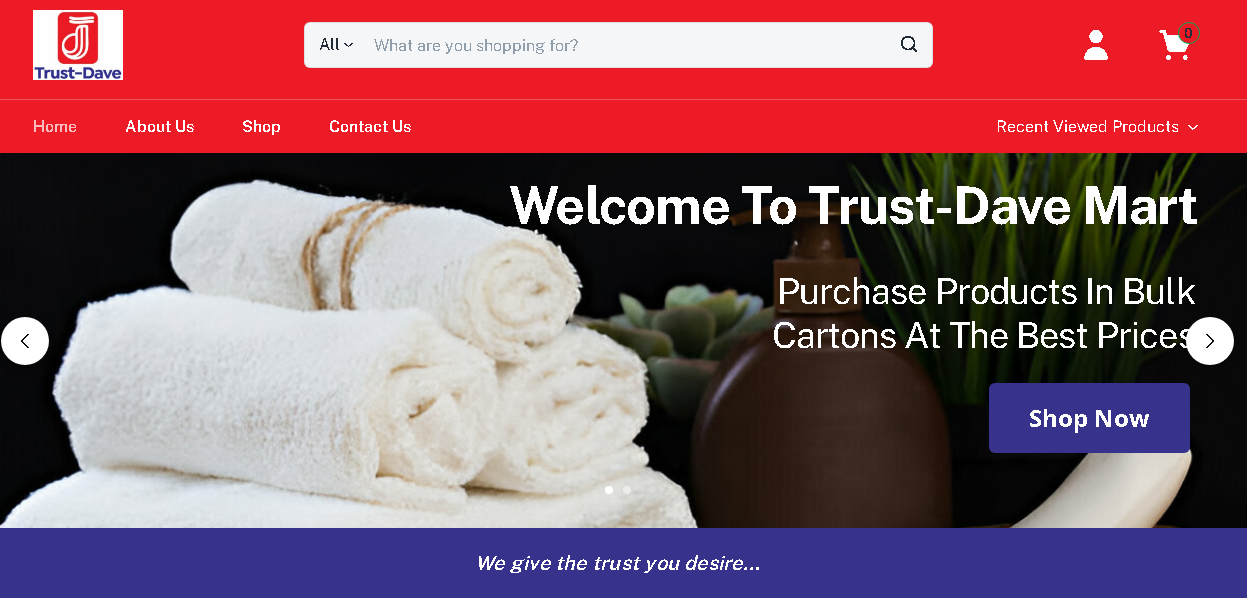This screenshot has height=598, width=1247.
Task: Click the Welcome To Trust-Dave Mart heading
Action: pyautogui.click(x=853, y=206)
